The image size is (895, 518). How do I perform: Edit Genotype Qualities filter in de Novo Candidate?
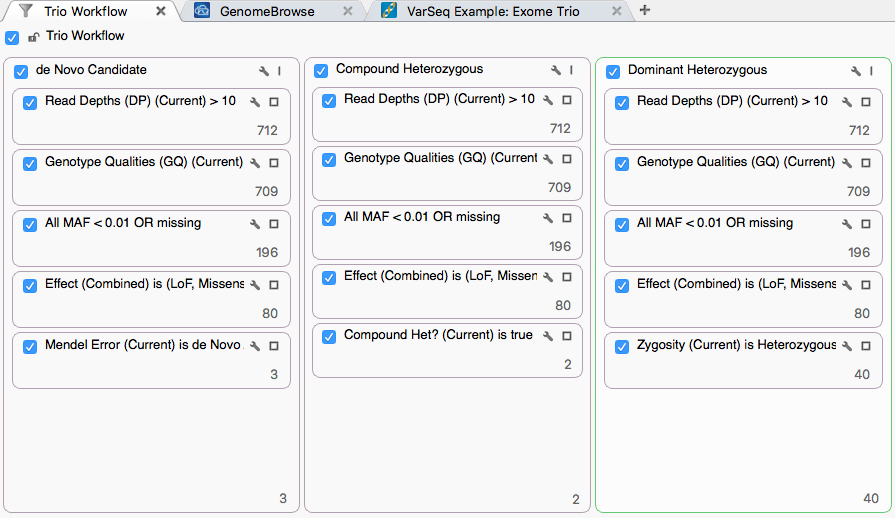(x=255, y=163)
